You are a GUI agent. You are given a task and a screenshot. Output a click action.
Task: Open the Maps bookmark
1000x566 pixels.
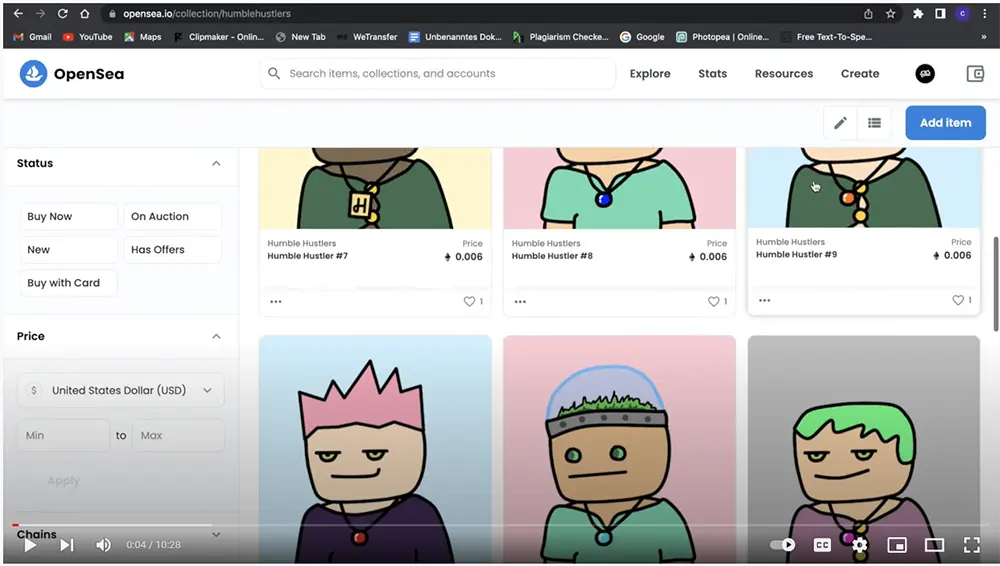coord(143,37)
